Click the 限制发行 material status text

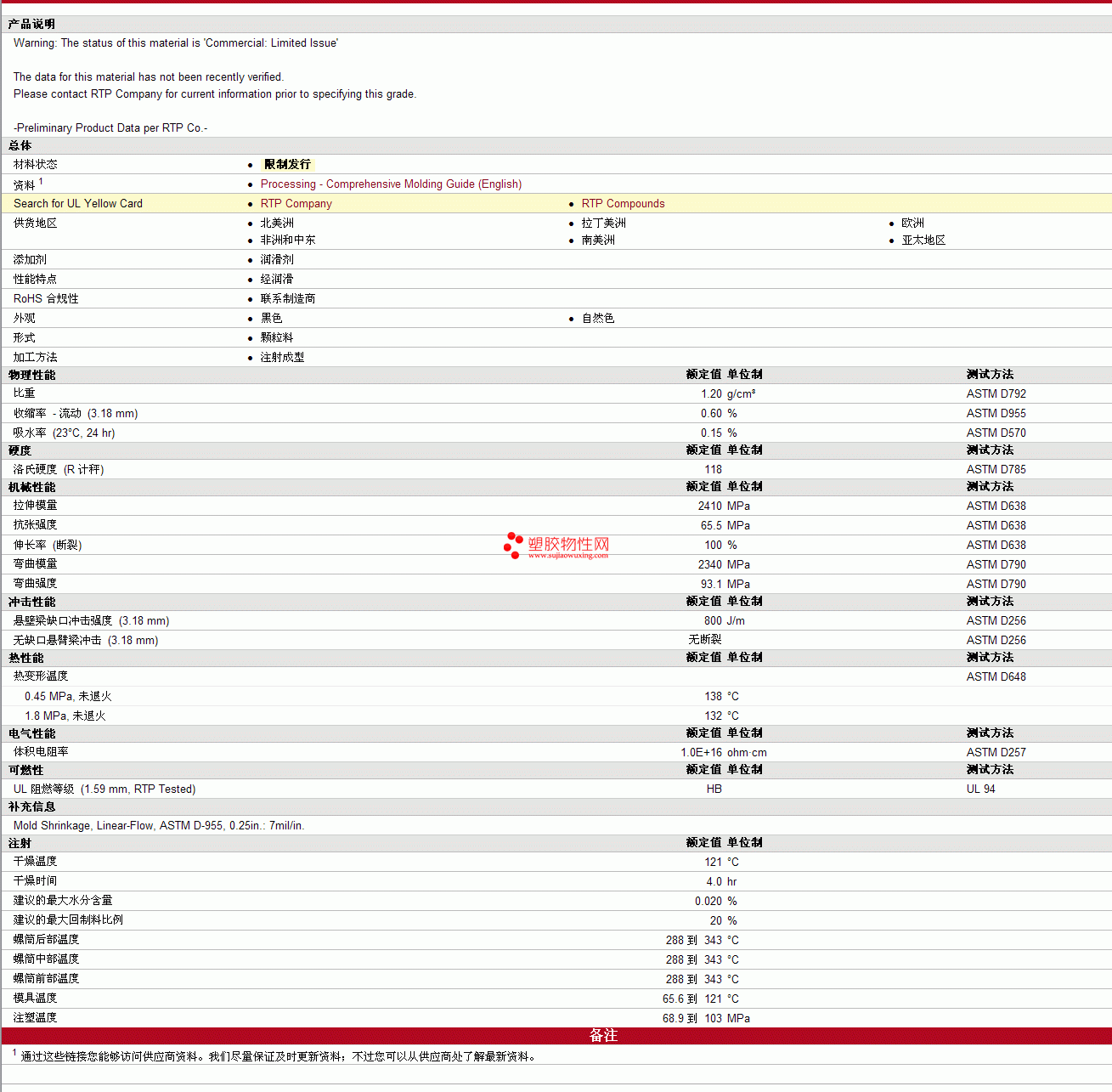(288, 165)
